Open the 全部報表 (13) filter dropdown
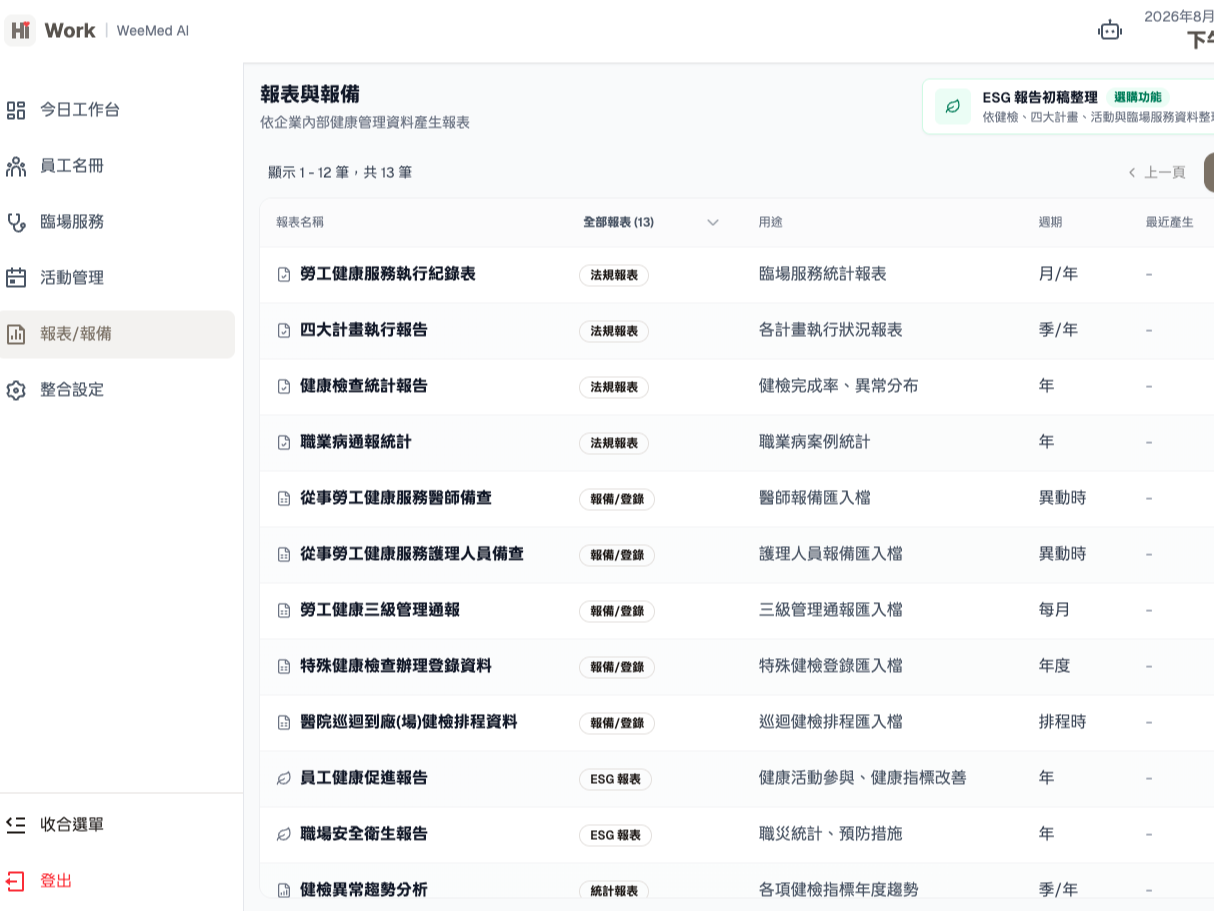The image size is (1214, 911). click(651, 222)
